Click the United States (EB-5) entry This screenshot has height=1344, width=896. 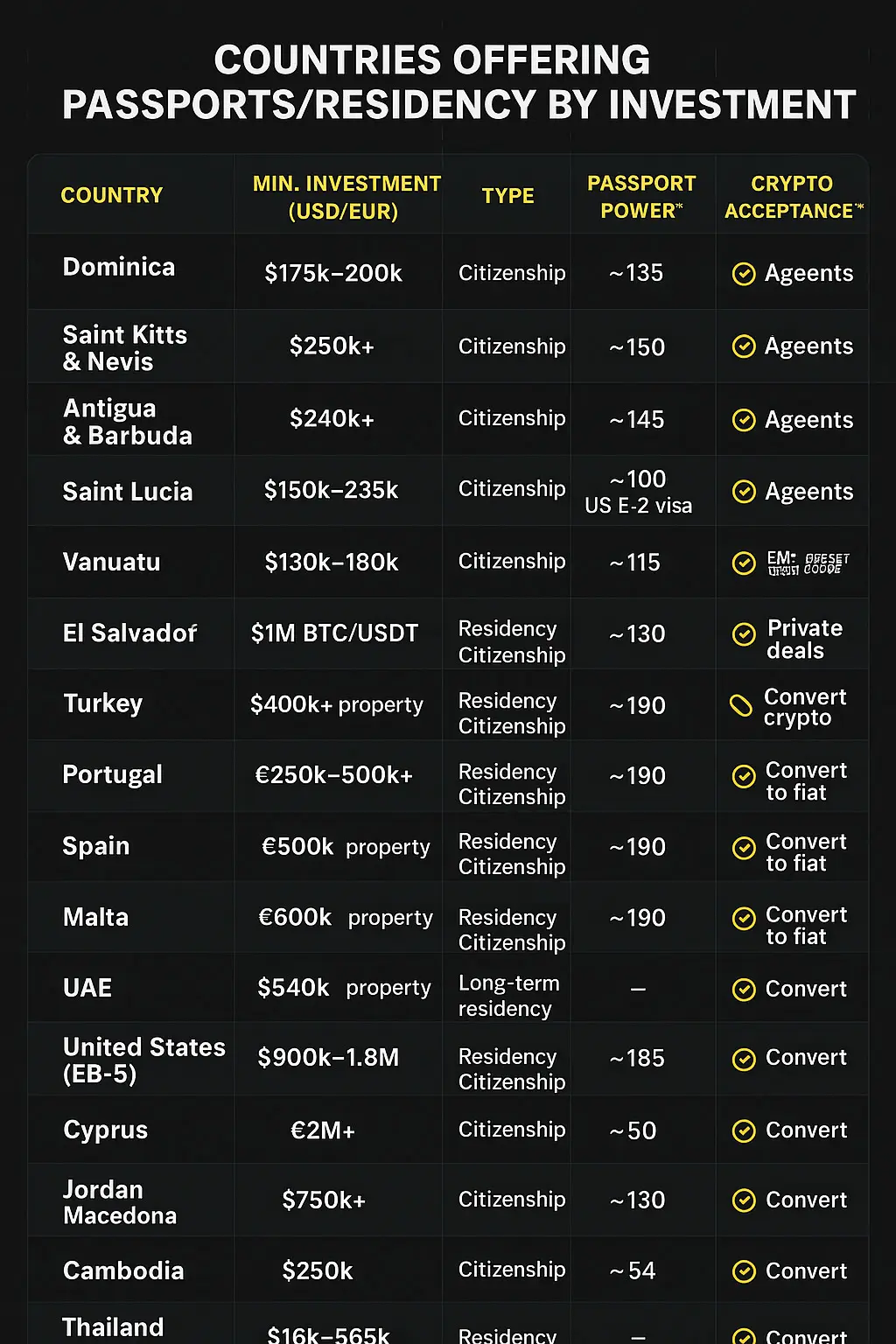coord(144,1060)
